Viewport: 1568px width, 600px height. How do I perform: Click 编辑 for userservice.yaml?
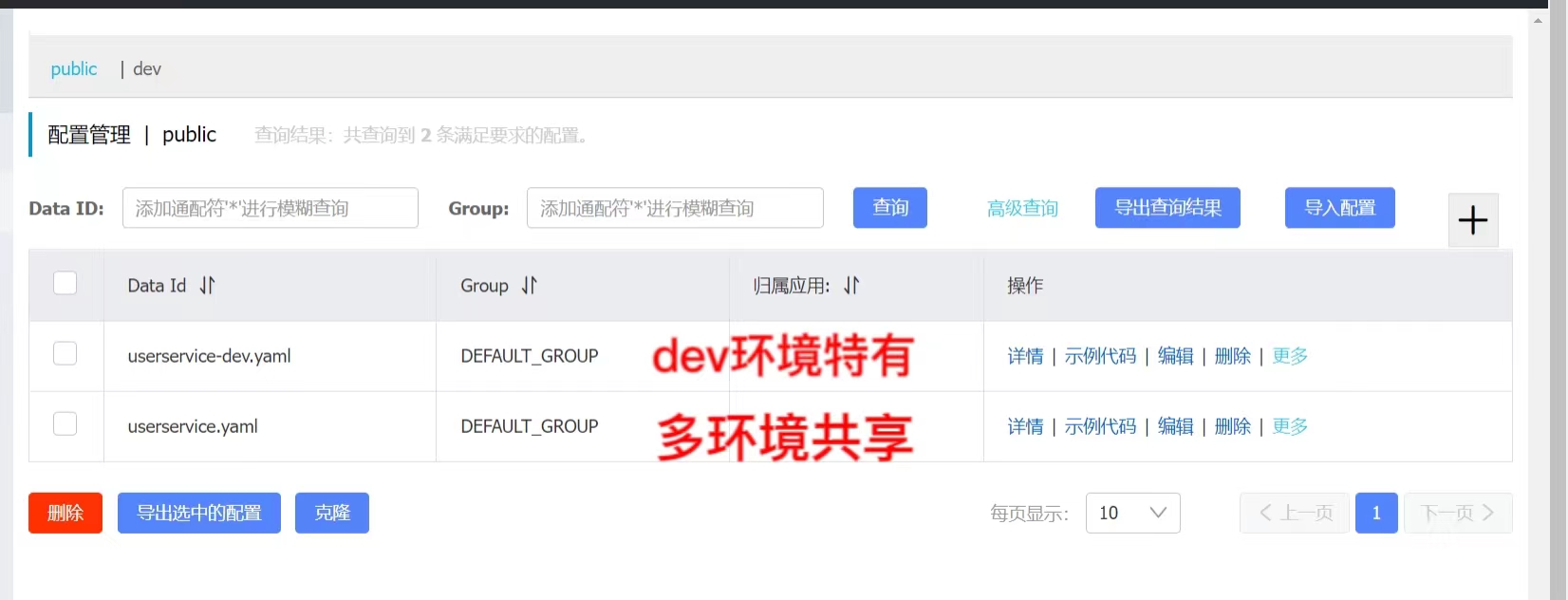(x=1175, y=426)
